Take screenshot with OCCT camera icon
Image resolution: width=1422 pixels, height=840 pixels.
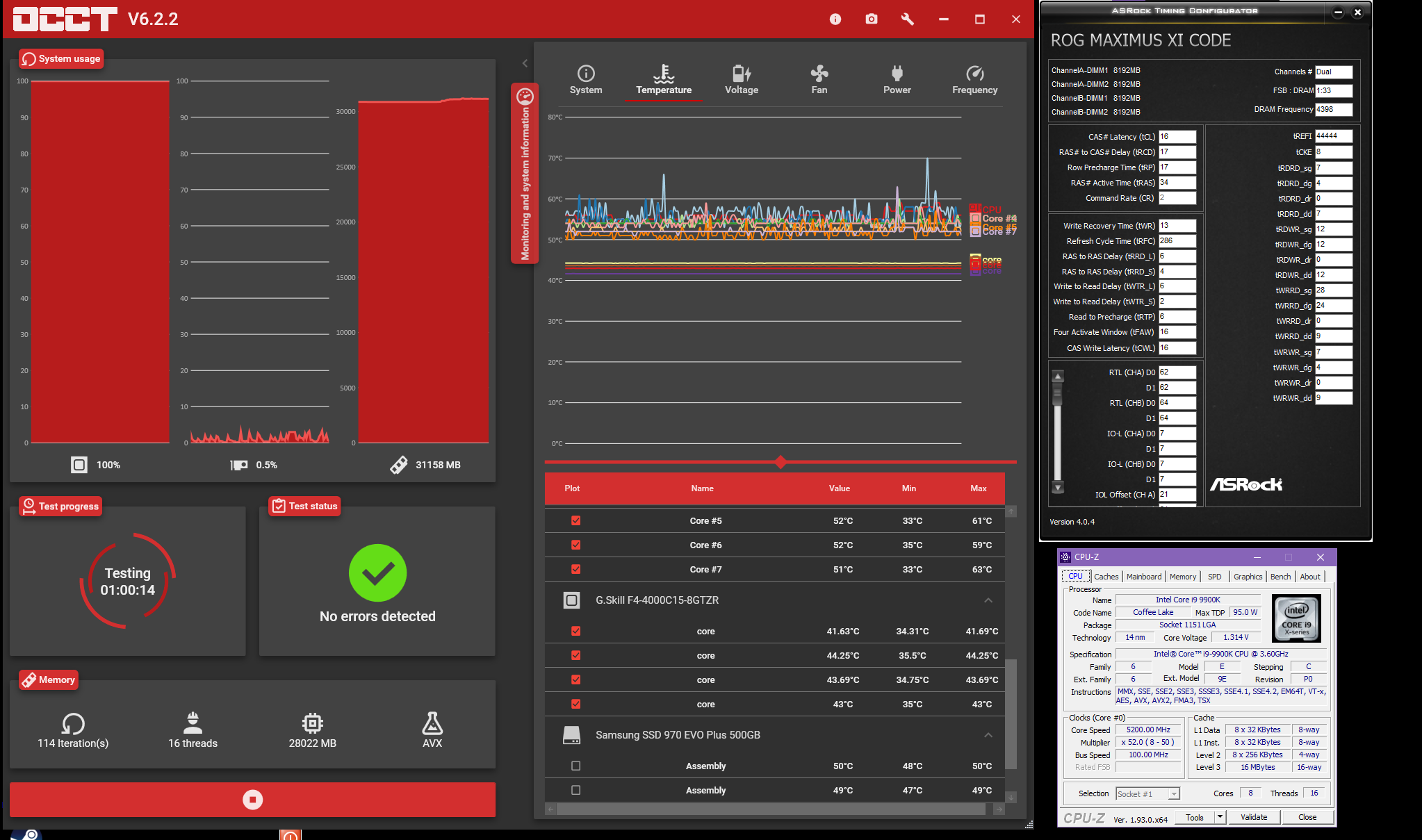tap(872, 19)
